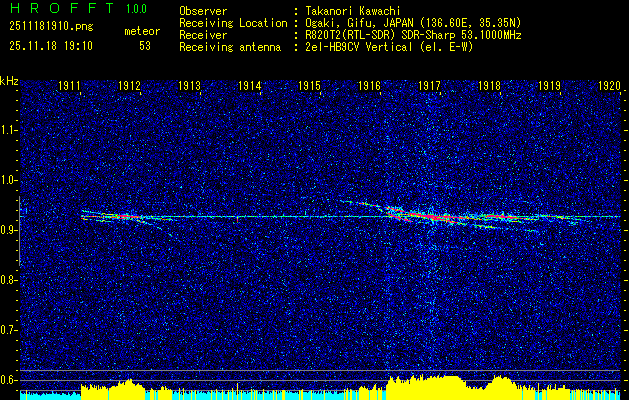Viewport: 629px width, 400px height.
Task: Click the timestamp 25.11.18 19:10
Action: [x=51, y=46]
